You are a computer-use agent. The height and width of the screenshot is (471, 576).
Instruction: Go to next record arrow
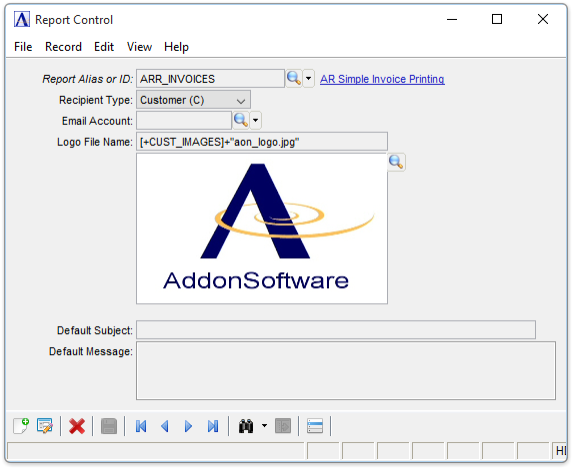pyautogui.click(x=188, y=426)
